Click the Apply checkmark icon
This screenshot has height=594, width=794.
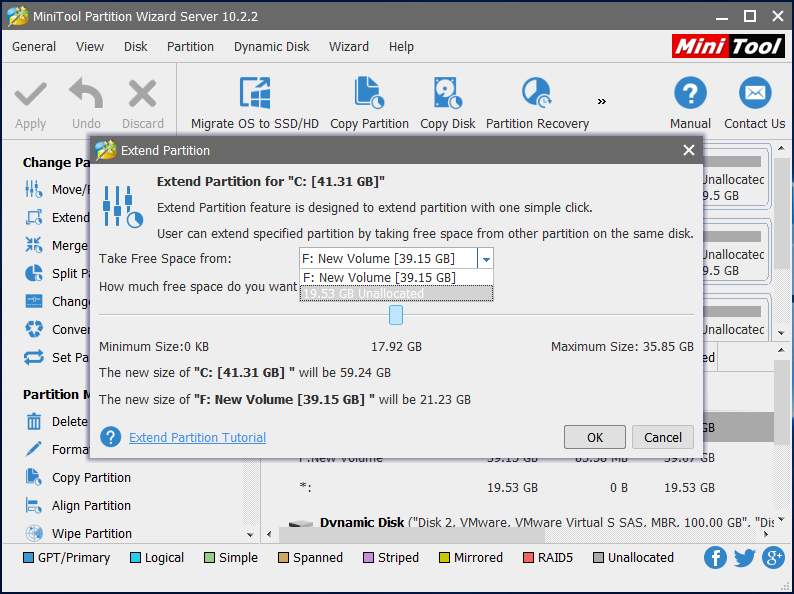[30, 94]
